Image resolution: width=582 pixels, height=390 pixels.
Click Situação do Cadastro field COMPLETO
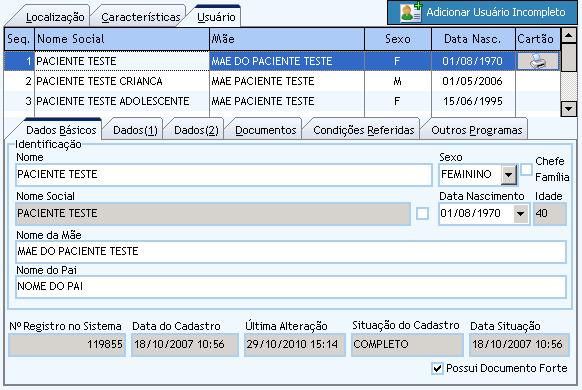[x=407, y=344]
